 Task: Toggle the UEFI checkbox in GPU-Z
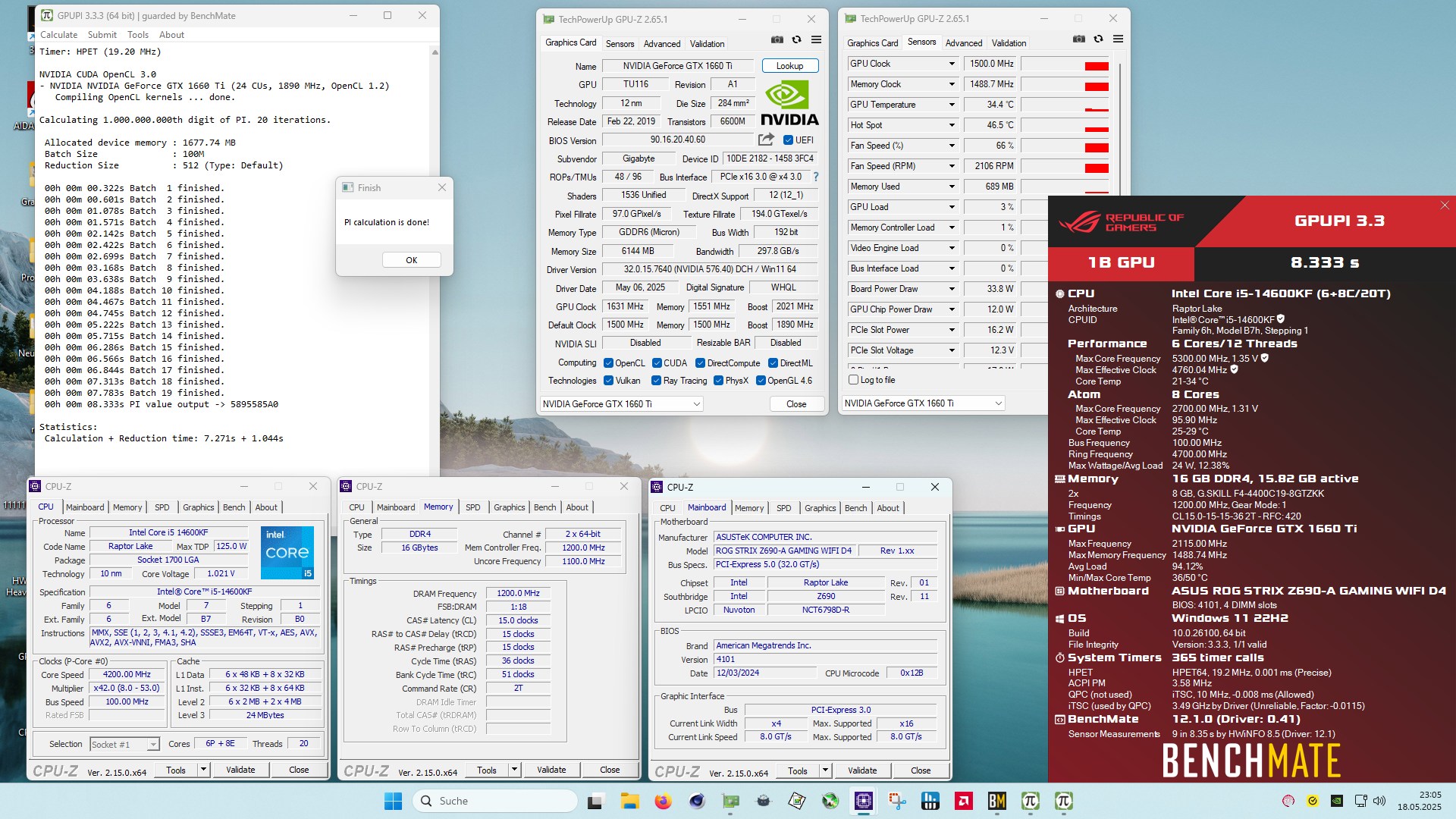[788, 140]
